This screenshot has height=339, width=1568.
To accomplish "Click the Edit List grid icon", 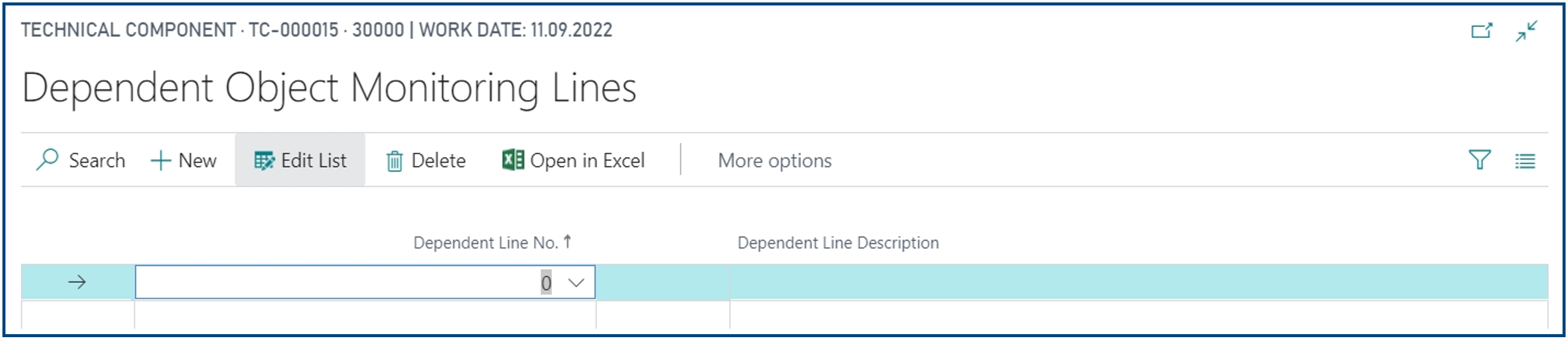I will [264, 160].
